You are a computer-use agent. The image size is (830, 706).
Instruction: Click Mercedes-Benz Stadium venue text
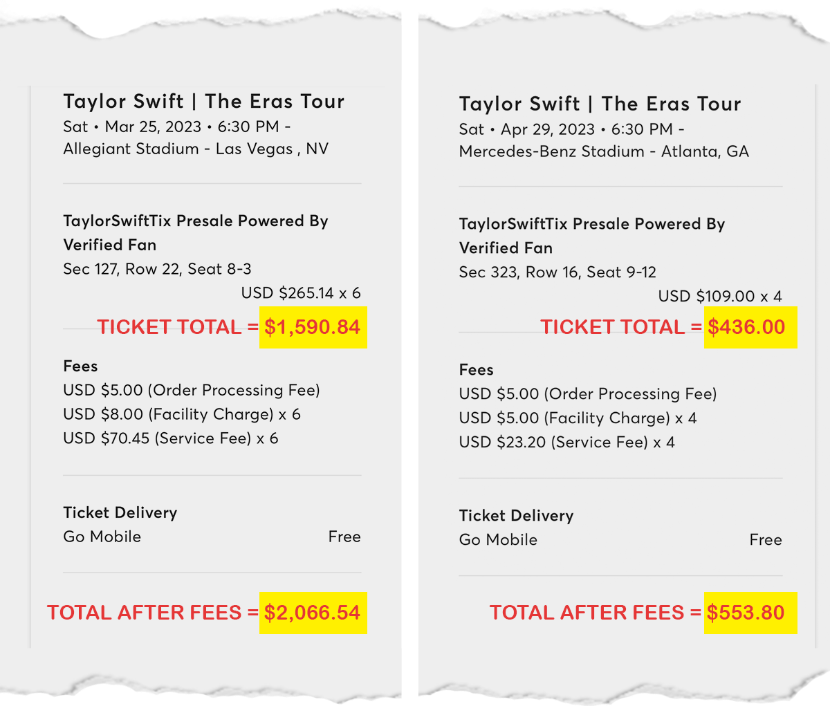[x=604, y=152]
